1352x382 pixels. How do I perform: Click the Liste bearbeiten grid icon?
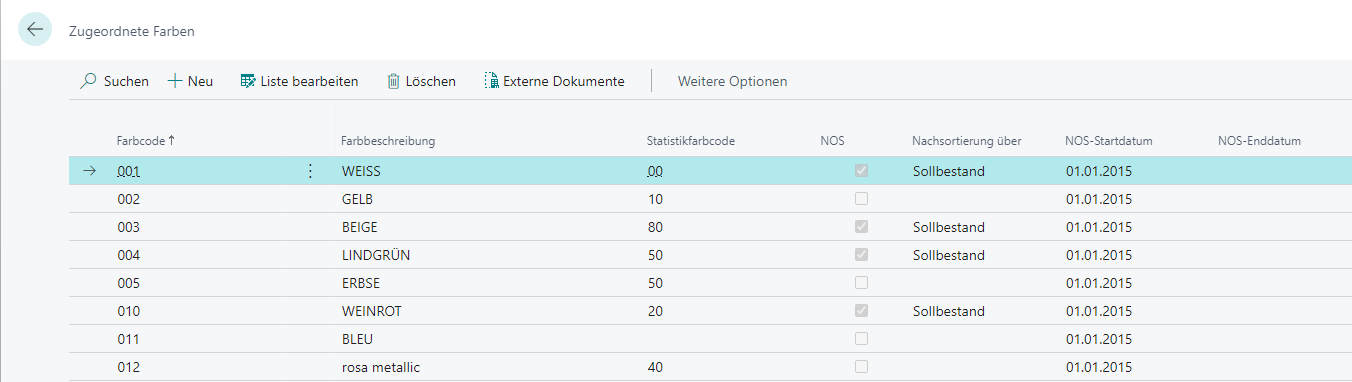click(x=248, y=81)
